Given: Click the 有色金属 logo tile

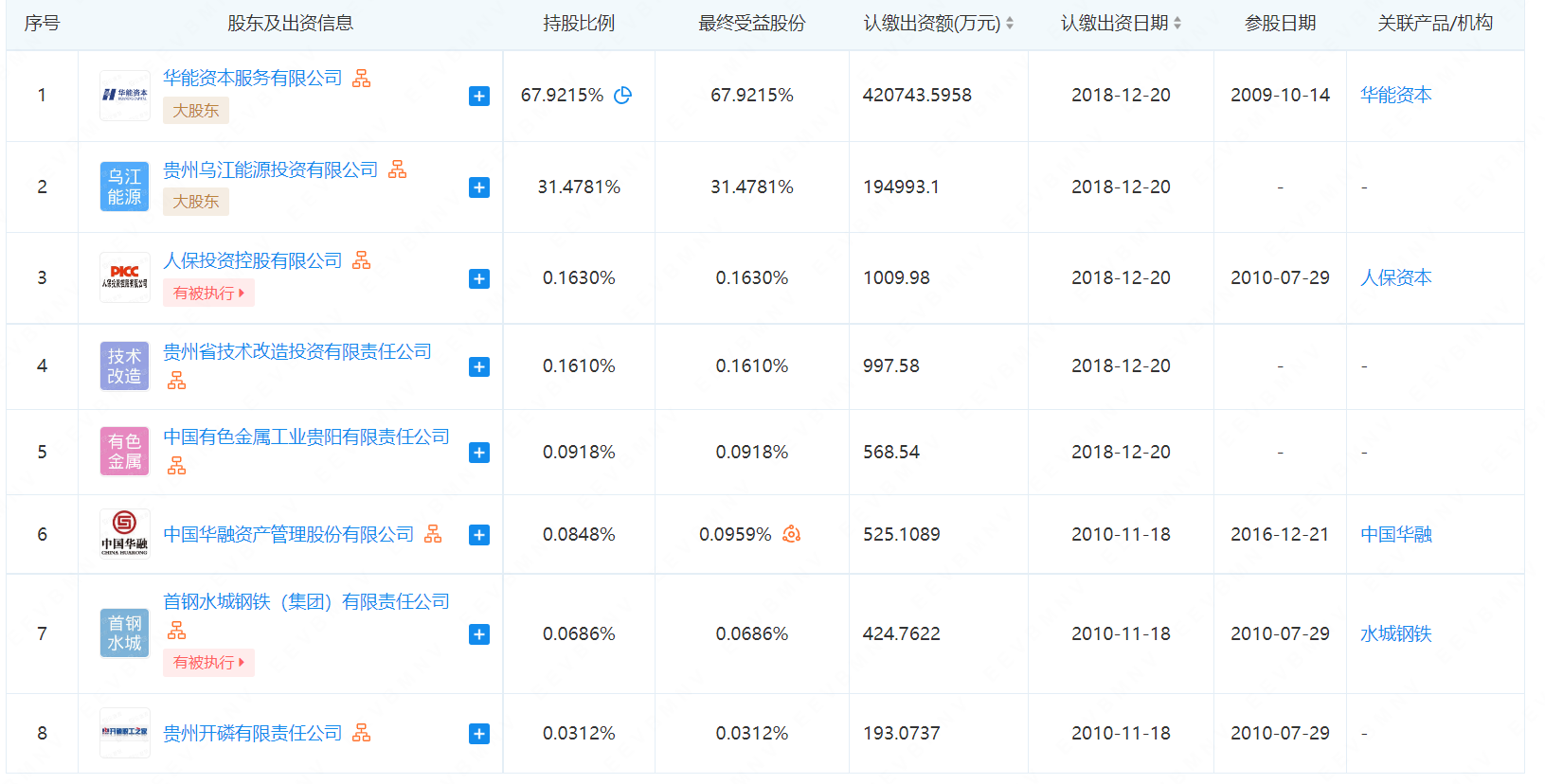Looking at the screenshot, I should [x=125, y=452].
